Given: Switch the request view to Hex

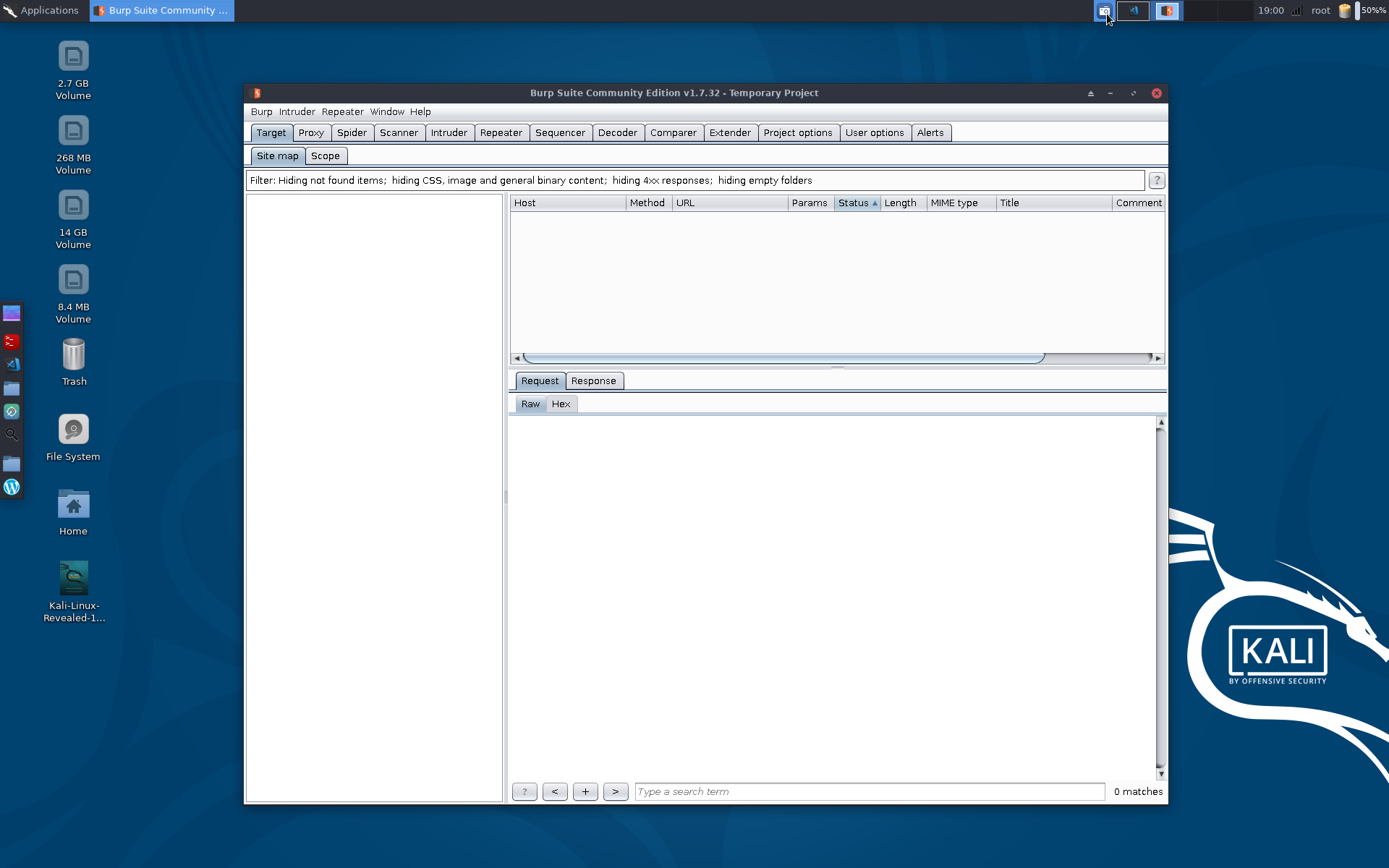Looking at the screenshot, I should [x=560, y=404].
